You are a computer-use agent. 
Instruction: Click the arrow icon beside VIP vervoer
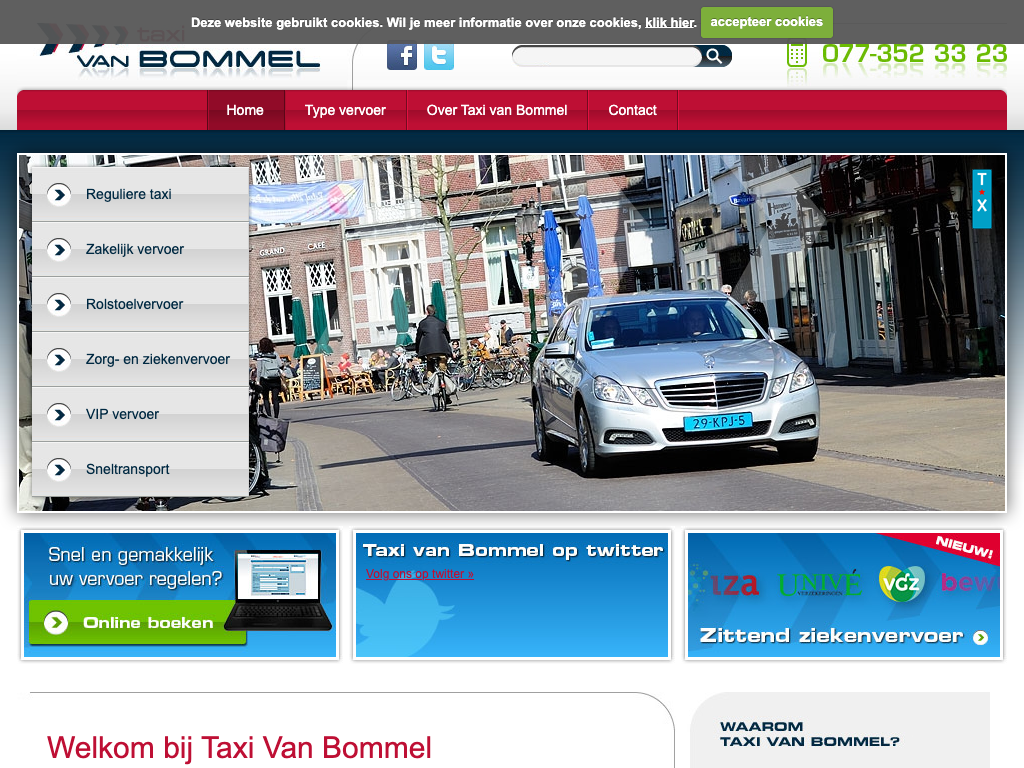(59, 415)
